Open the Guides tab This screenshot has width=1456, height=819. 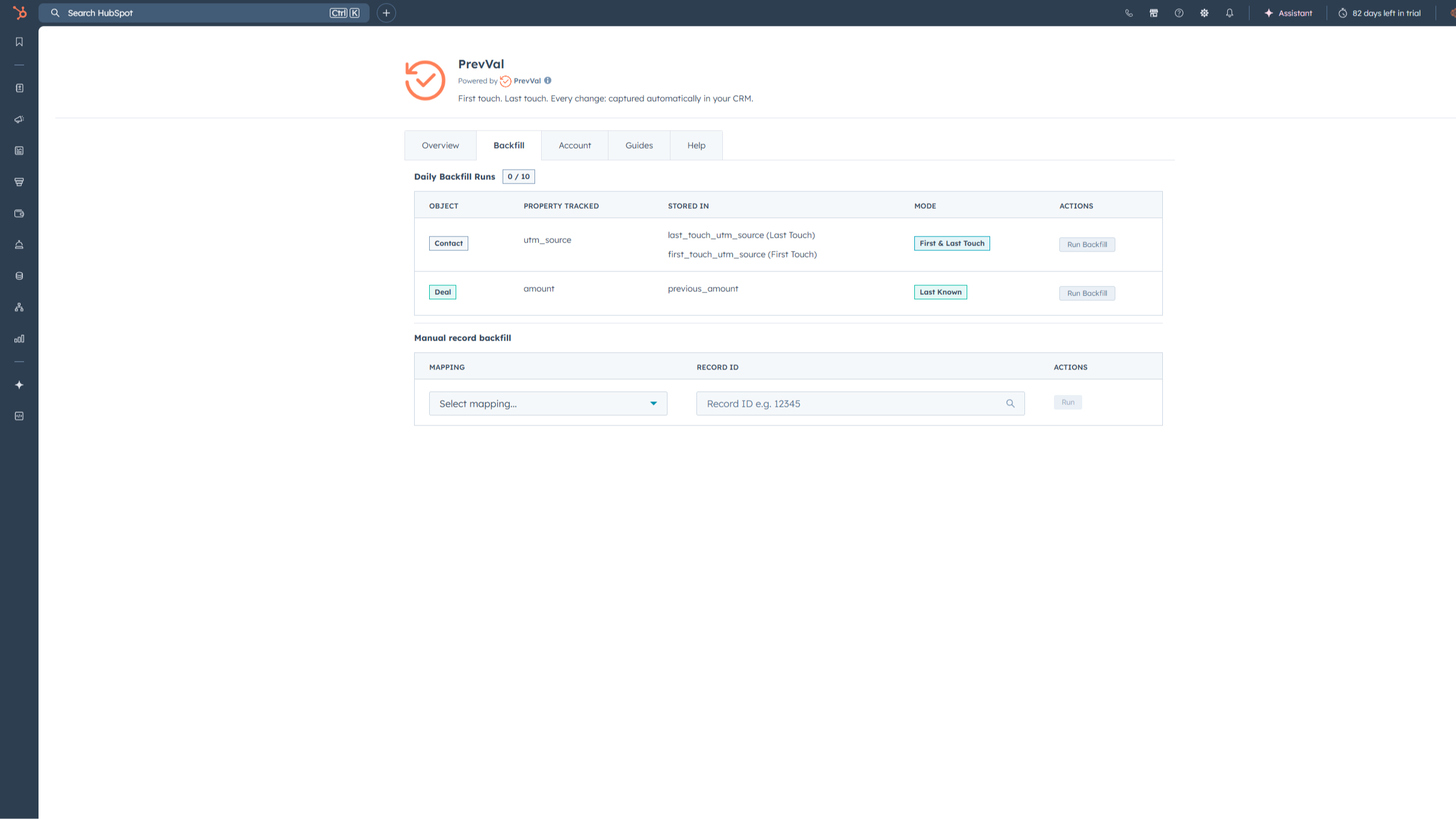pyautogui.click(x=639, y=145)
